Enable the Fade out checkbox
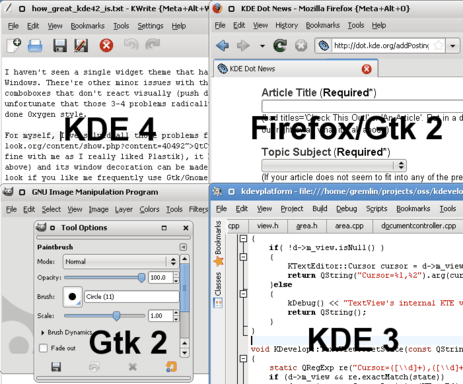This screenshot has height=384, width=463. click(x=43, y=348)
